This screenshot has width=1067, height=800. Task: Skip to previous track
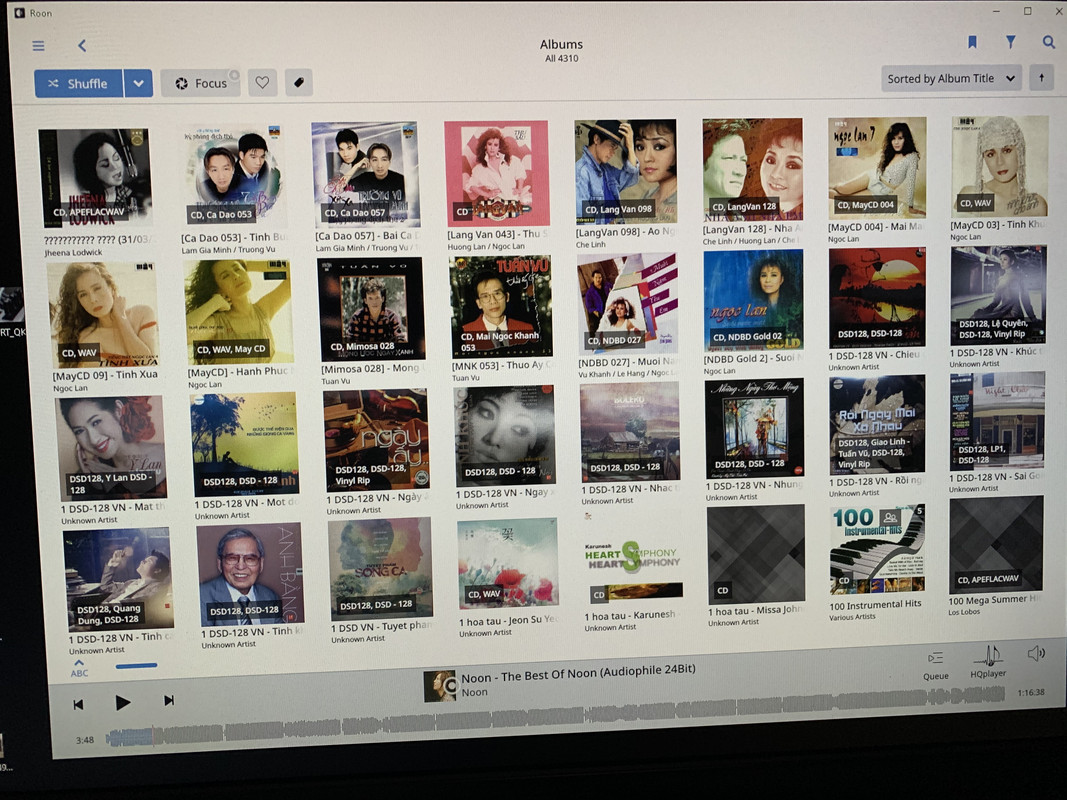78,704
